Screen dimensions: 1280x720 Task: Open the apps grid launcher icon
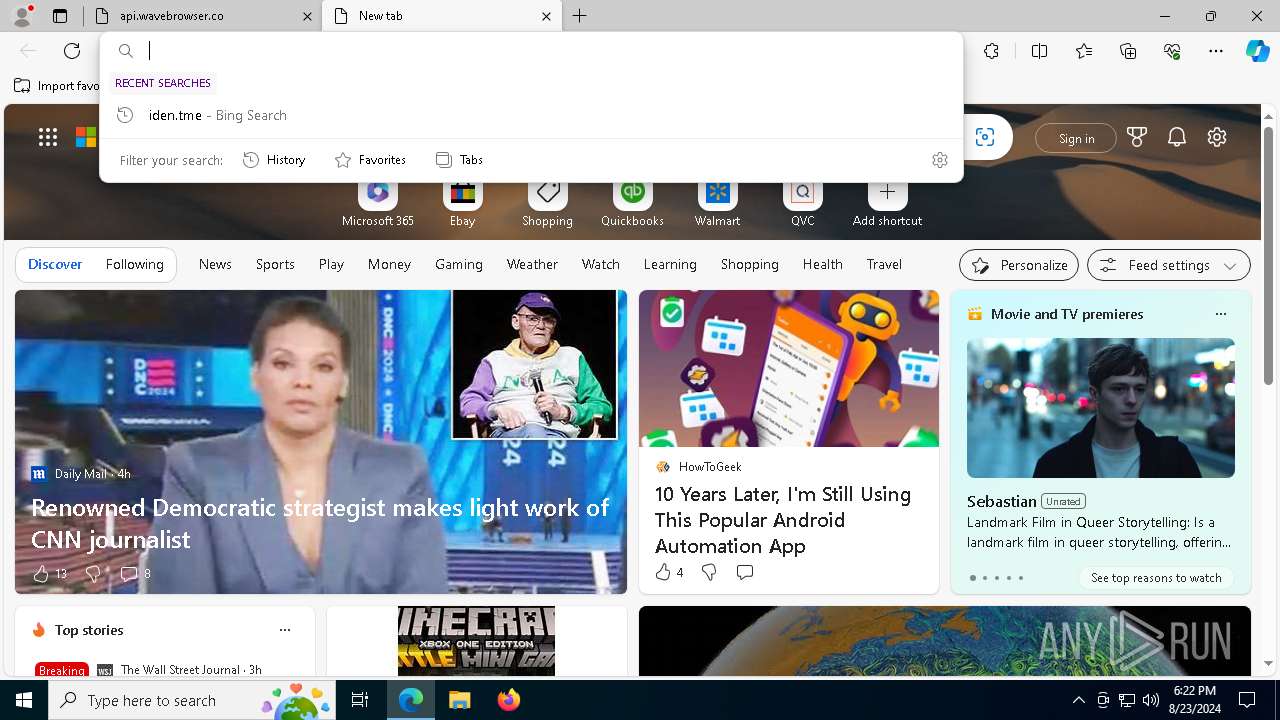pos(48,138)
